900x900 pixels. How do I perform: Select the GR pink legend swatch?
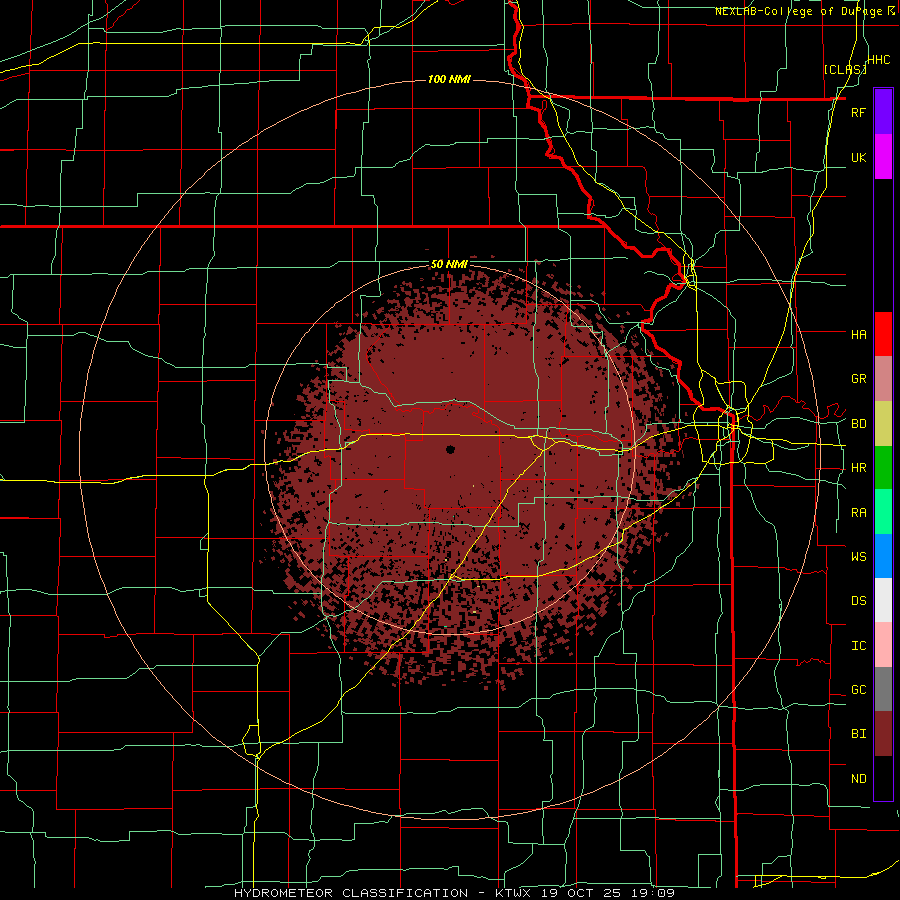(x=883, y=379)
